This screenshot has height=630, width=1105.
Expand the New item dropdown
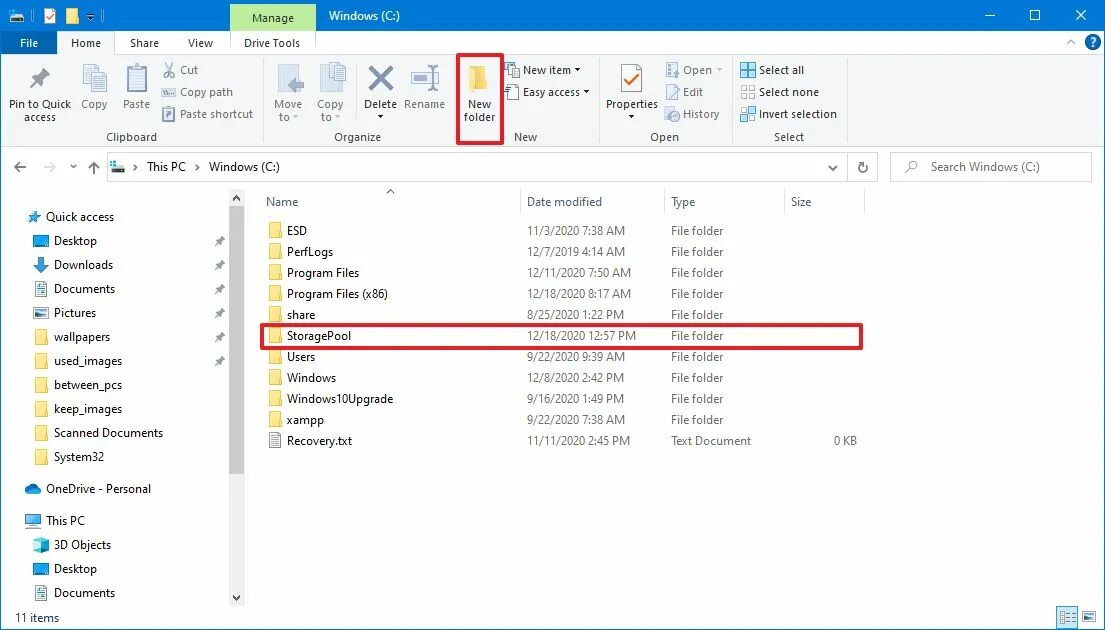546,69
